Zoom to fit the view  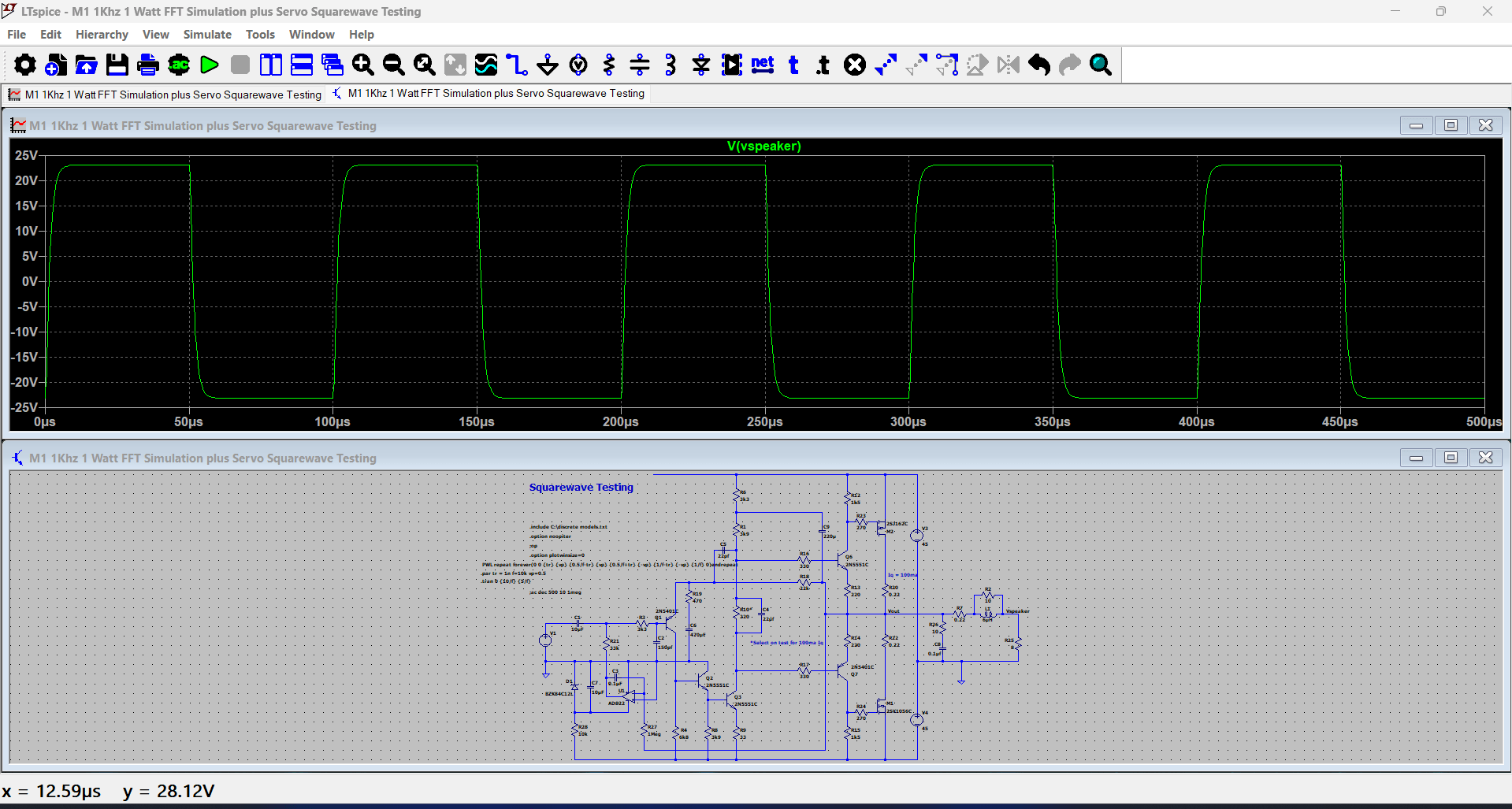(x=425, y=65)
